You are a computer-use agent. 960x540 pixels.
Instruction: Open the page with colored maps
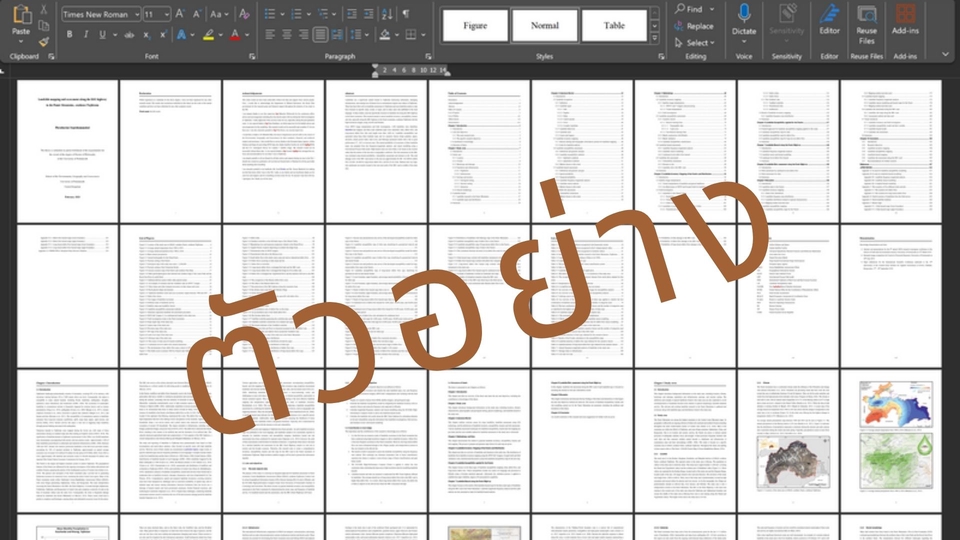(x=891, y=441)
